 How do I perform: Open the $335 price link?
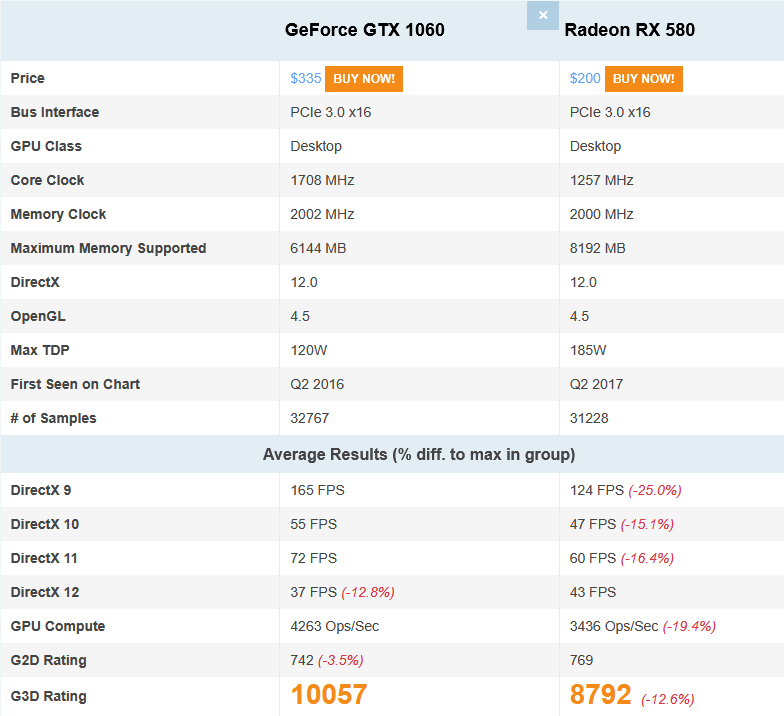click(x=306, y=78)
